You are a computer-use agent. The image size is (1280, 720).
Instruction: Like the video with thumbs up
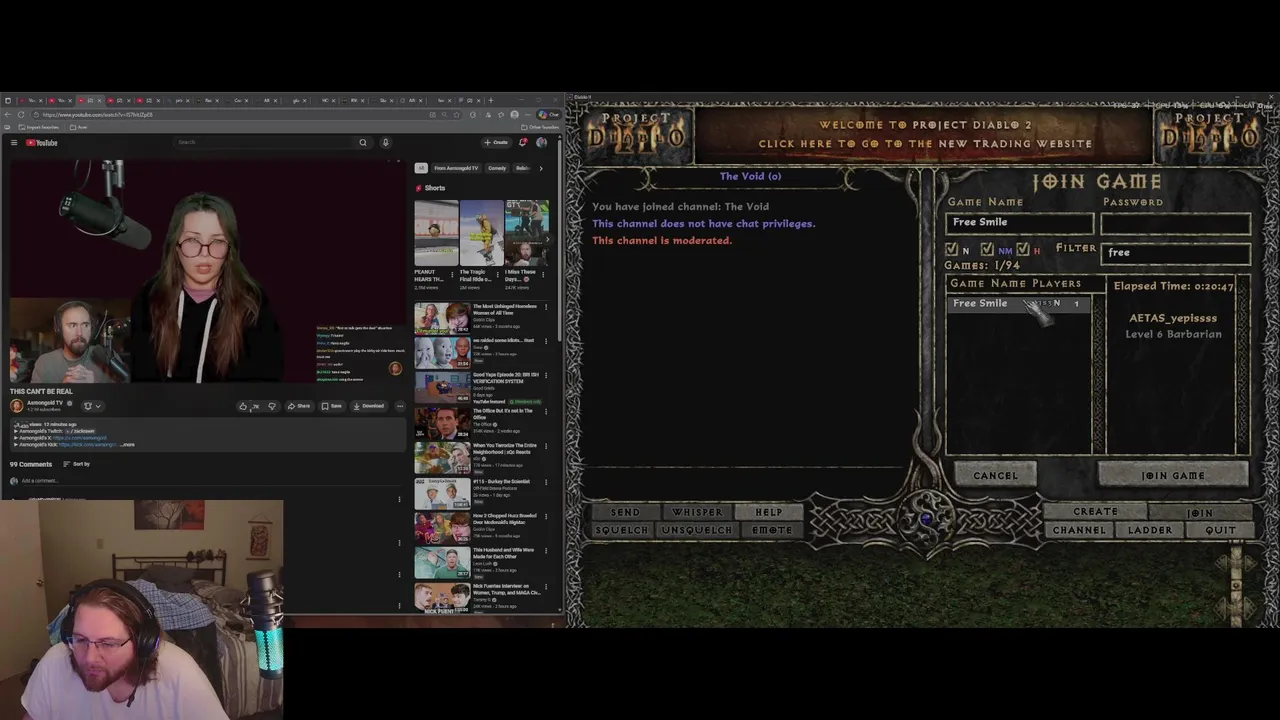pos(247,406)
